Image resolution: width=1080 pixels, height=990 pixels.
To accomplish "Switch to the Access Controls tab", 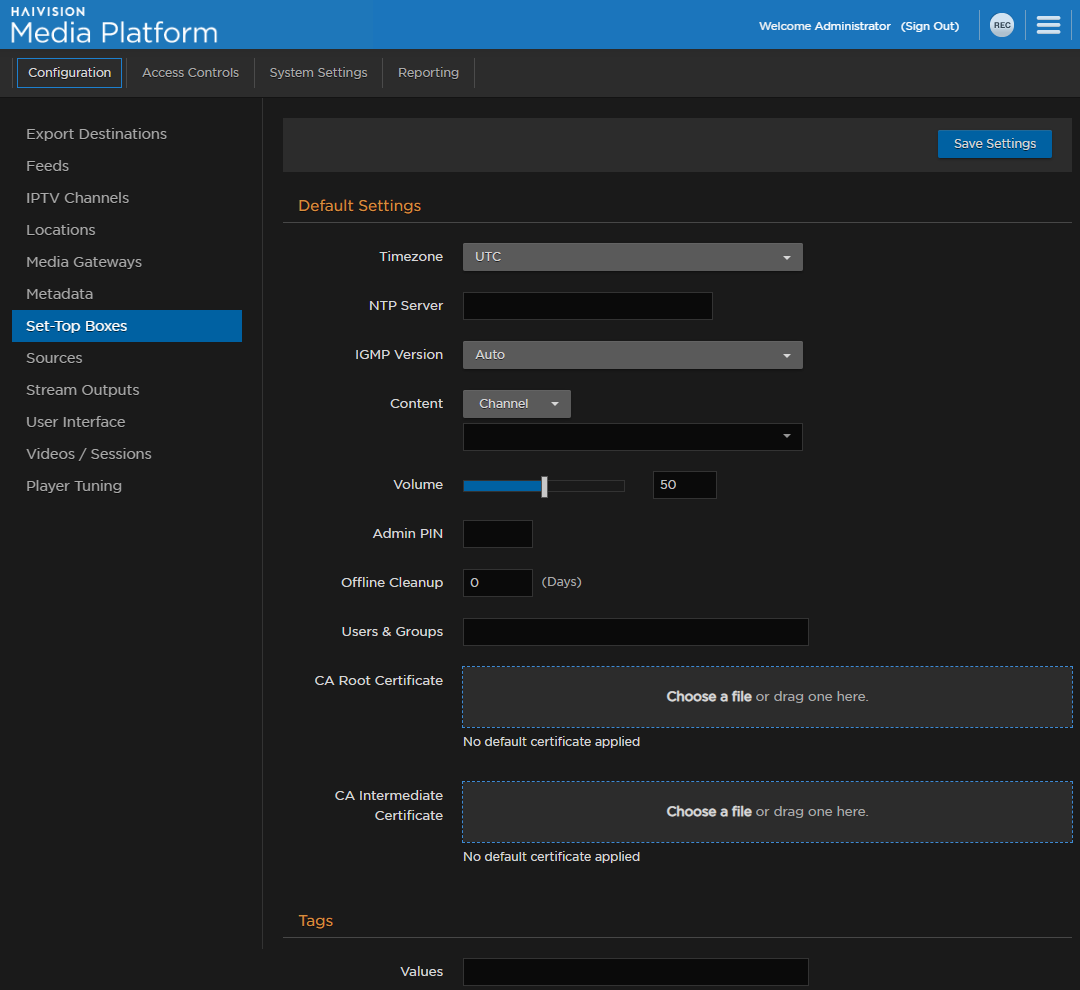I will (190, 73).
